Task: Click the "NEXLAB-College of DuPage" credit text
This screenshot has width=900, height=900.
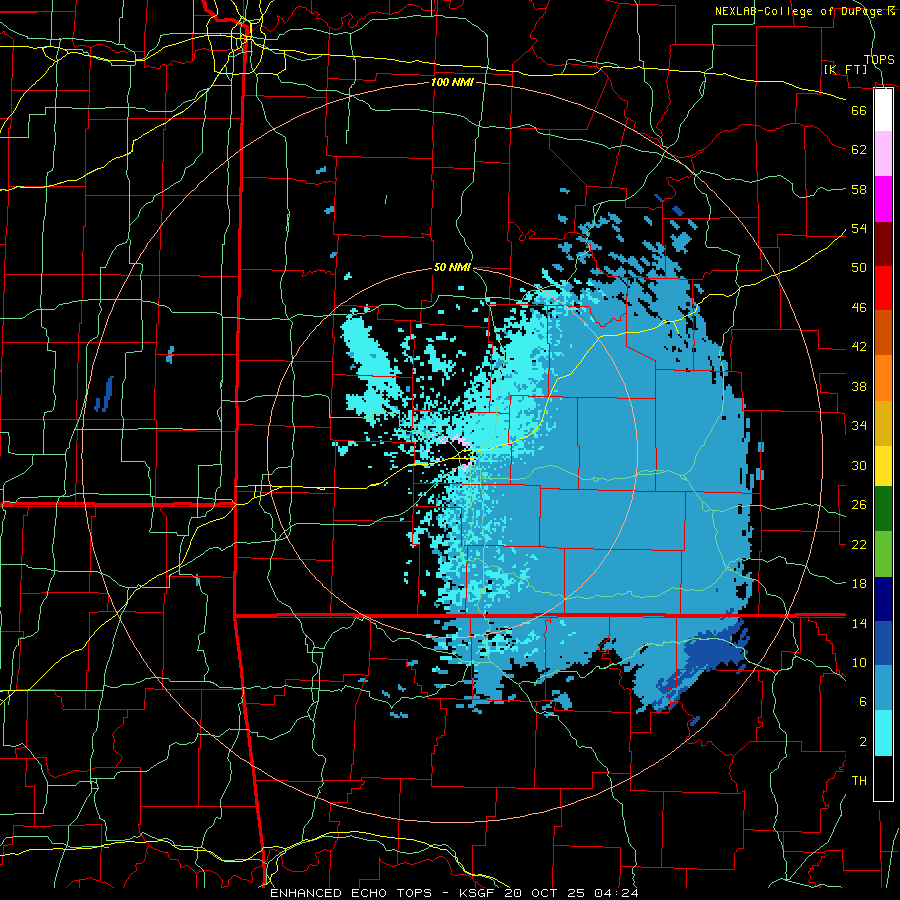Action: 798,11
